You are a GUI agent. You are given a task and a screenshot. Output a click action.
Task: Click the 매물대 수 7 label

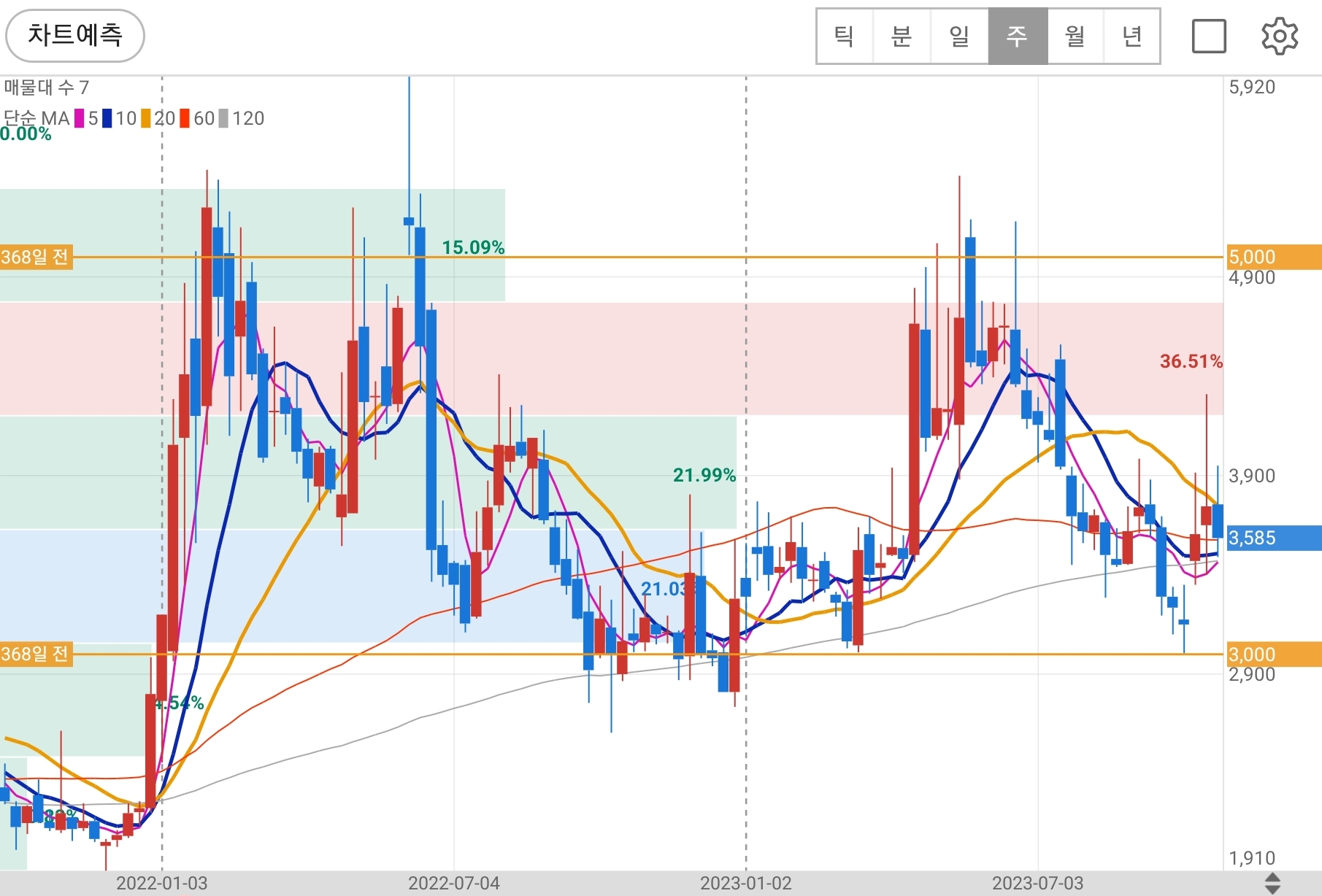point(46,88)
